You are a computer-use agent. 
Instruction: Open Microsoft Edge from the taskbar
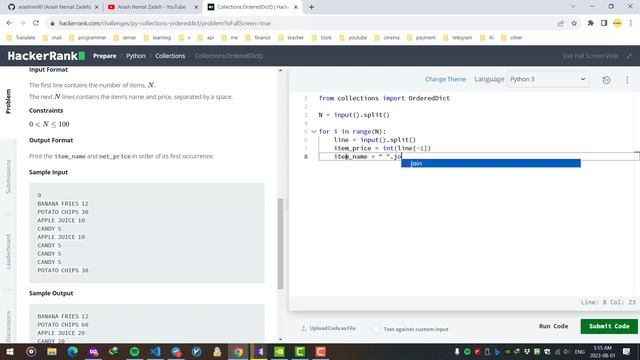(x=73, y=351)
